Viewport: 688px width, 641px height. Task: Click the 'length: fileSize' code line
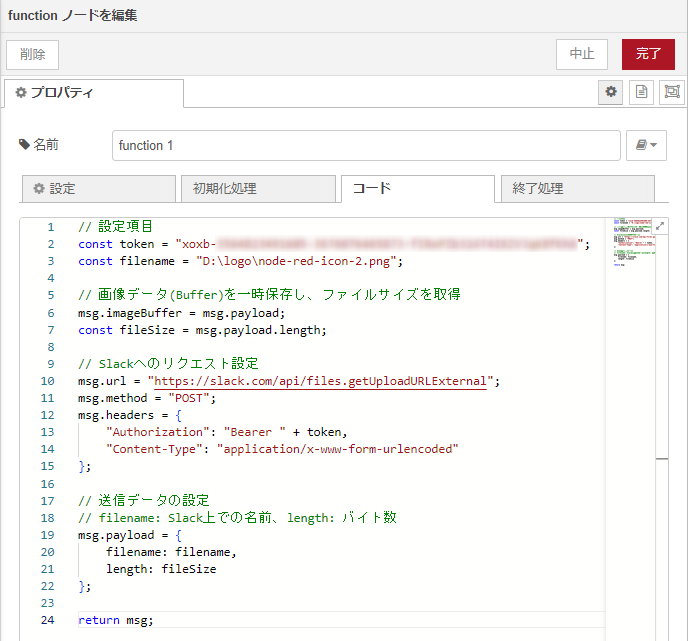point(161,569)
